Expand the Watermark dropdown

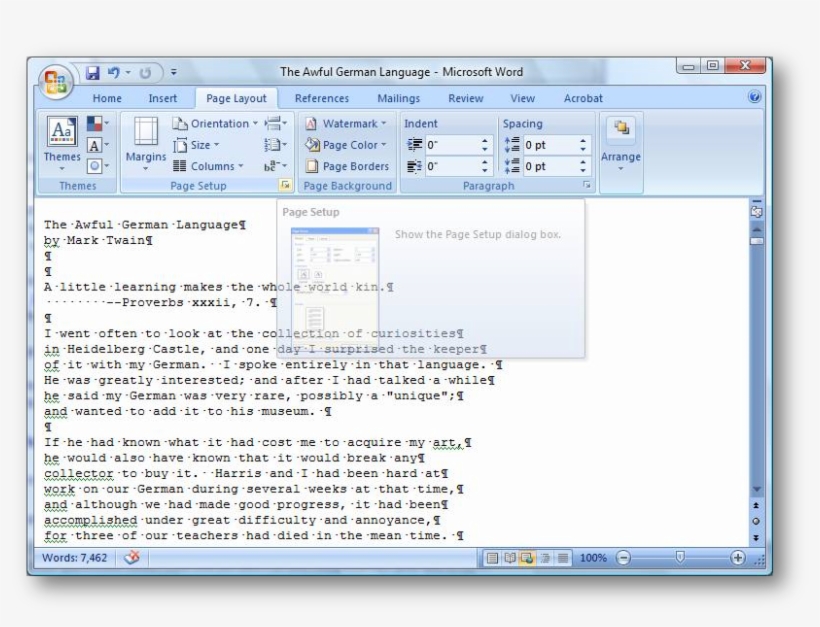pos(346,124)
